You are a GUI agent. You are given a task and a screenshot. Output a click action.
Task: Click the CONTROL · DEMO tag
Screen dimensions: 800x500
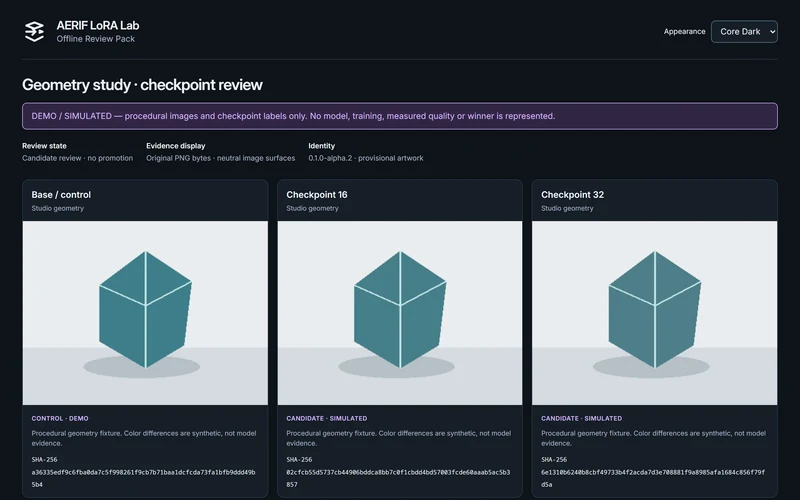[x=60, y=418]
